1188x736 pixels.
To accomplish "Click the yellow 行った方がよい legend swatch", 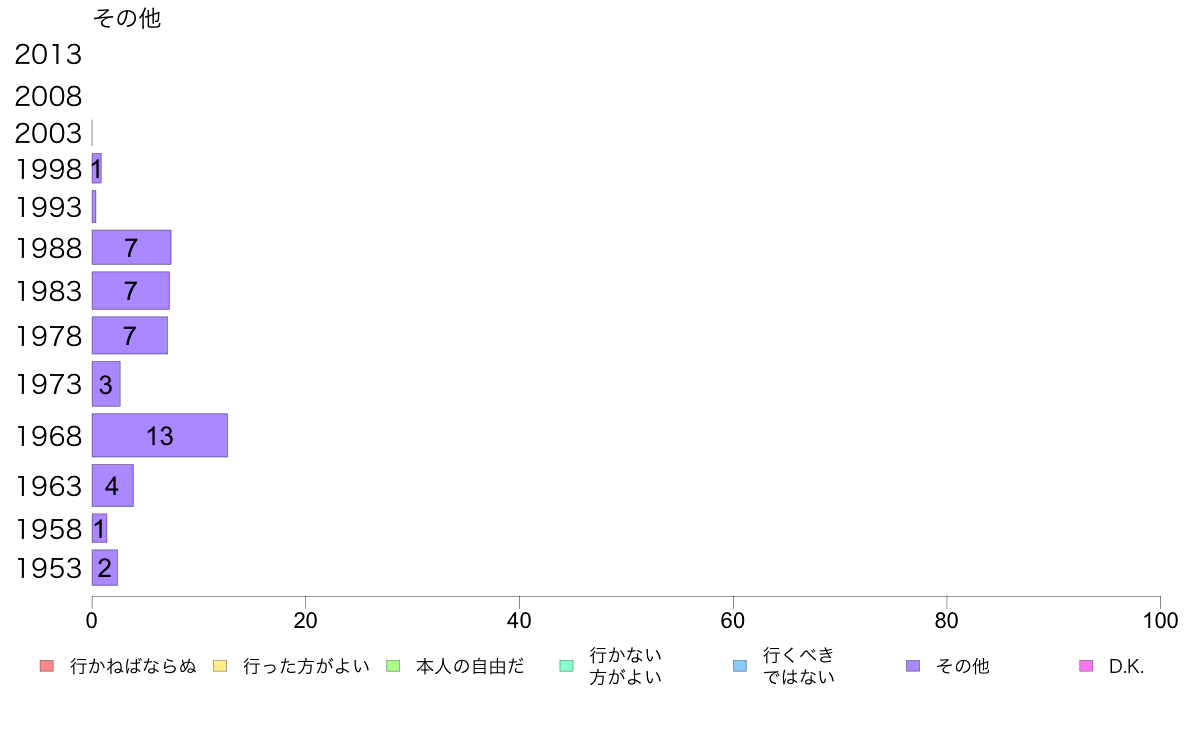I will point(220,666).
